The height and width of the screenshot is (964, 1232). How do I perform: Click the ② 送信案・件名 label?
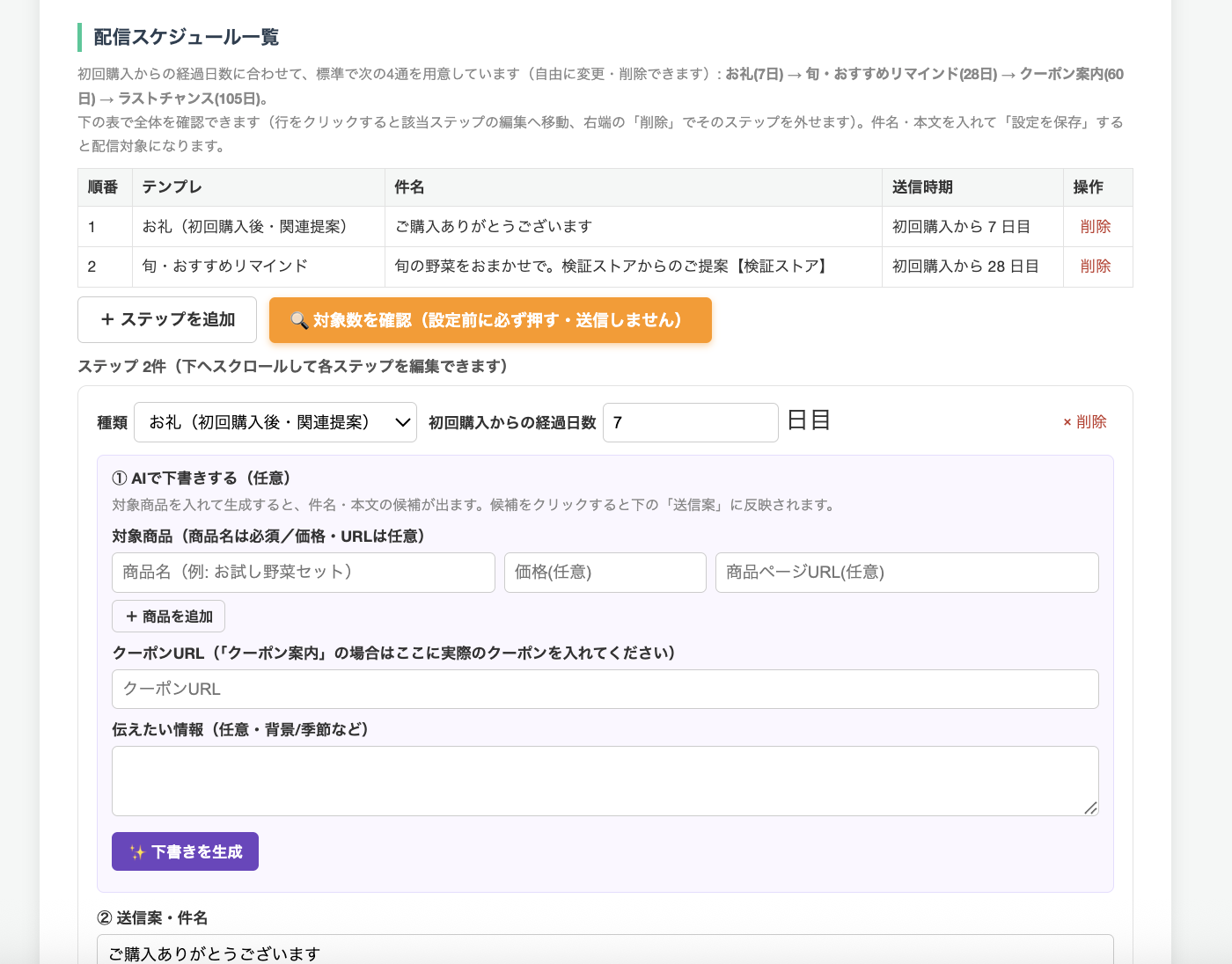click(x=152, y=918)
